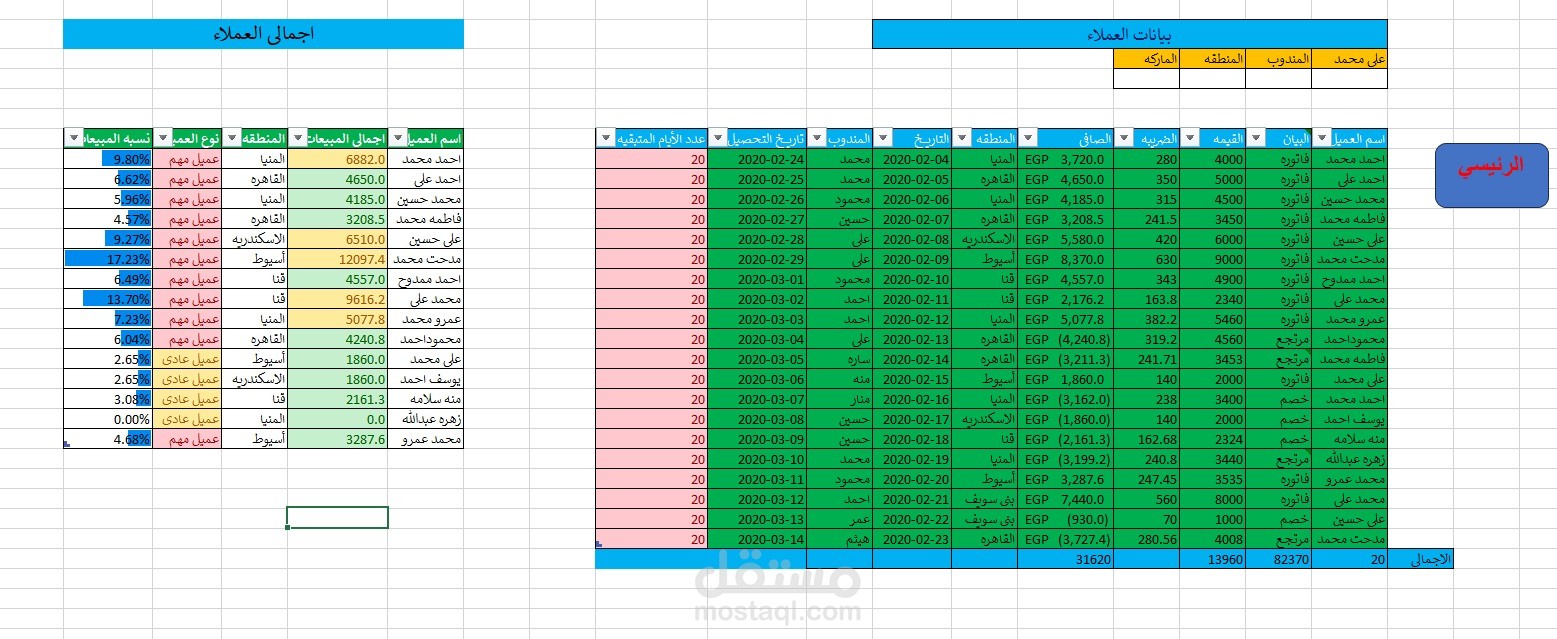This screenshot has height=639, width=1557.
Task: Click the tax value cell 280.56
Action: click(1146, 539)
